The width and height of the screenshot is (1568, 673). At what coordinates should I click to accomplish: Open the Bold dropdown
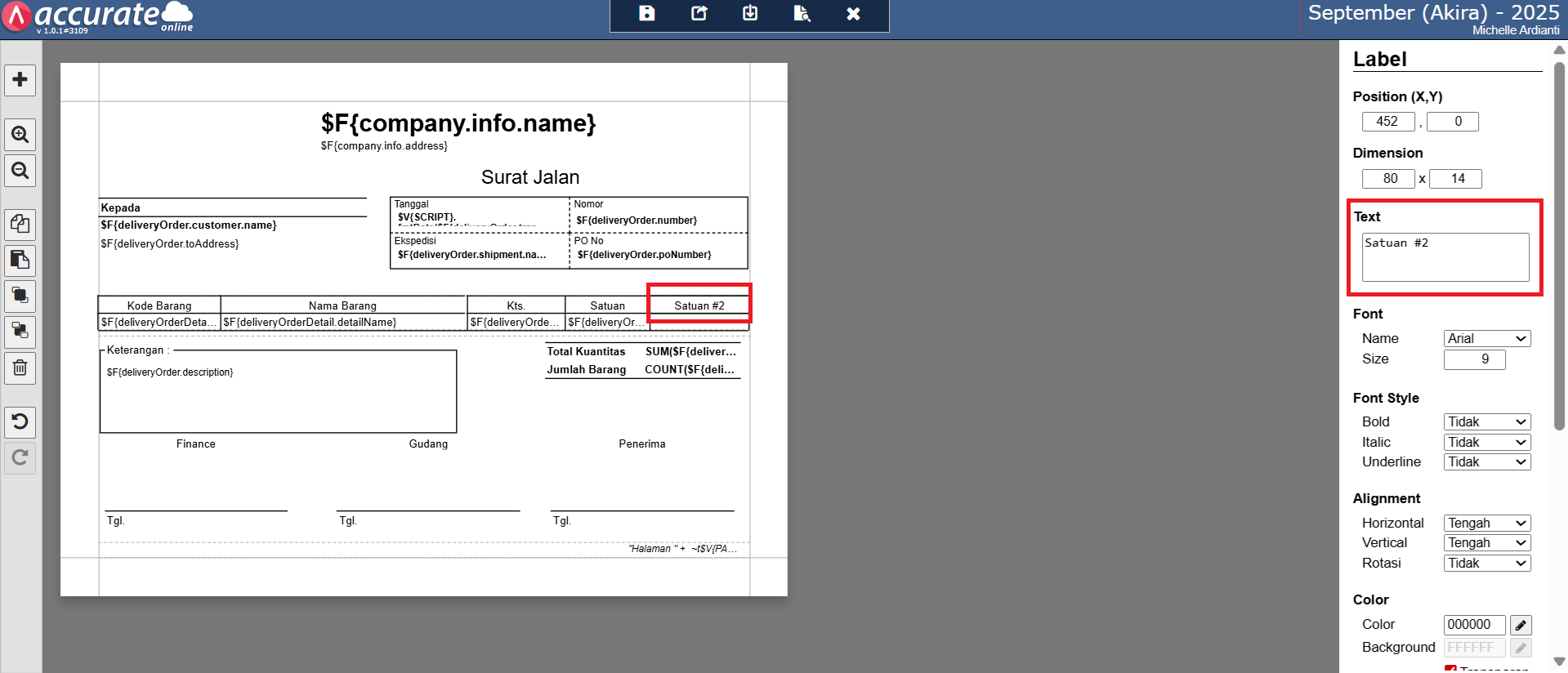1486,421
